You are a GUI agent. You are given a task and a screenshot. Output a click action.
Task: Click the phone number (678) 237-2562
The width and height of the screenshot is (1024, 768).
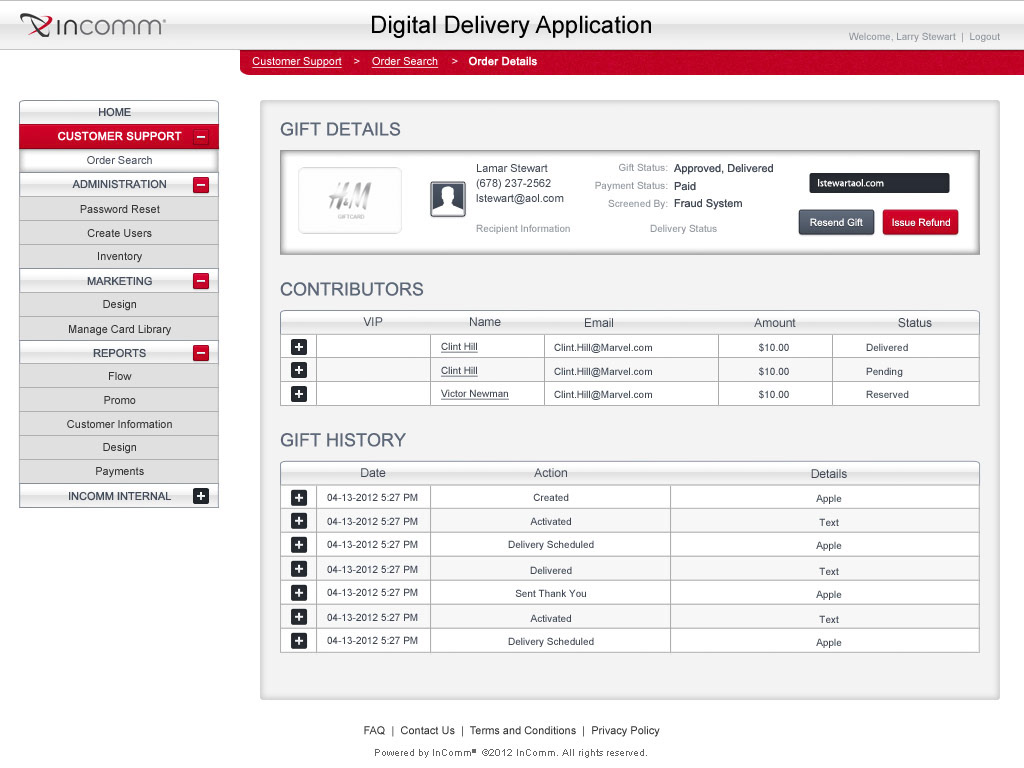click(x=513, y=184)
